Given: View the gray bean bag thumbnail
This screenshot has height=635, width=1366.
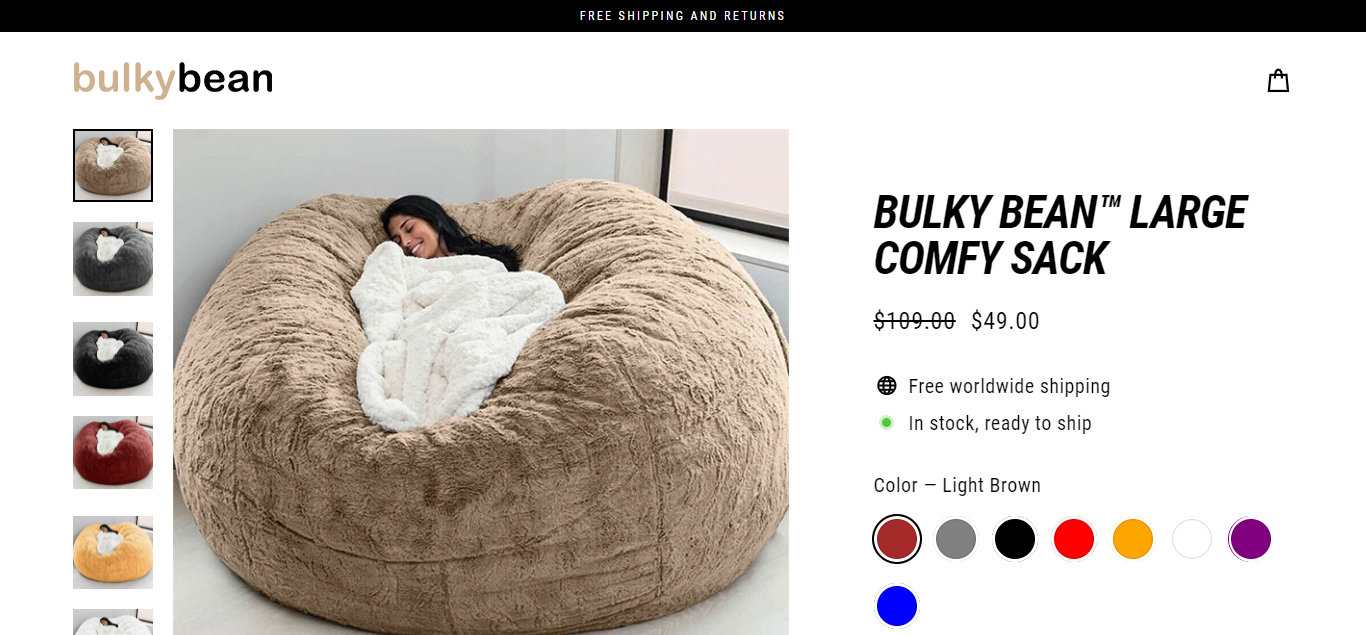Looking at the screenshot, I should [x=113, y=259].
